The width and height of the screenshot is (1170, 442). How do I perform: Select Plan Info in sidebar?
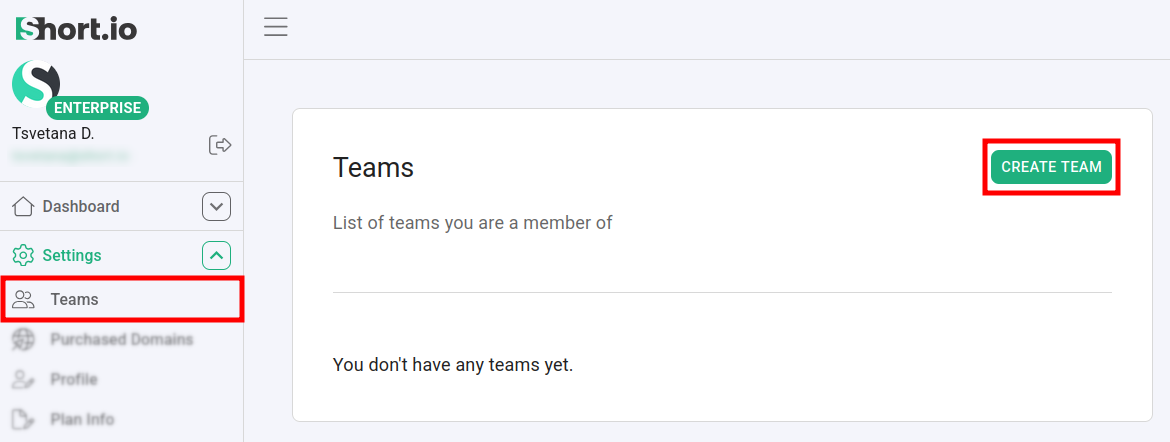(82, 420)
